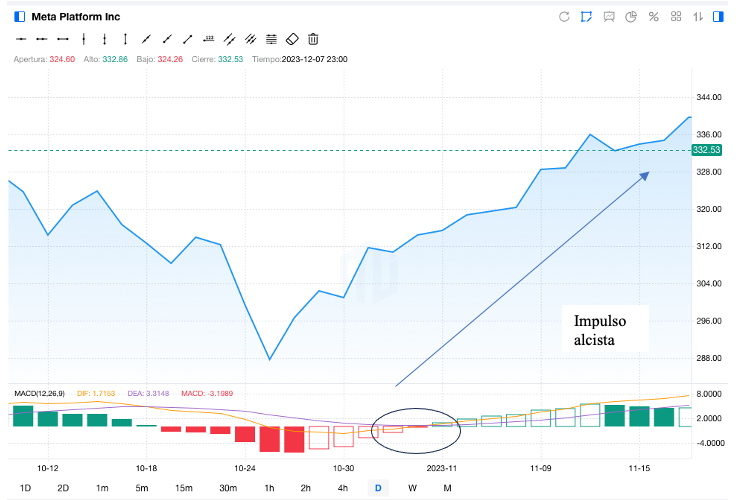Viewport: 741px width, 500px height.
Task: Switch to percentage scale icon
Action: pos(653,17)
